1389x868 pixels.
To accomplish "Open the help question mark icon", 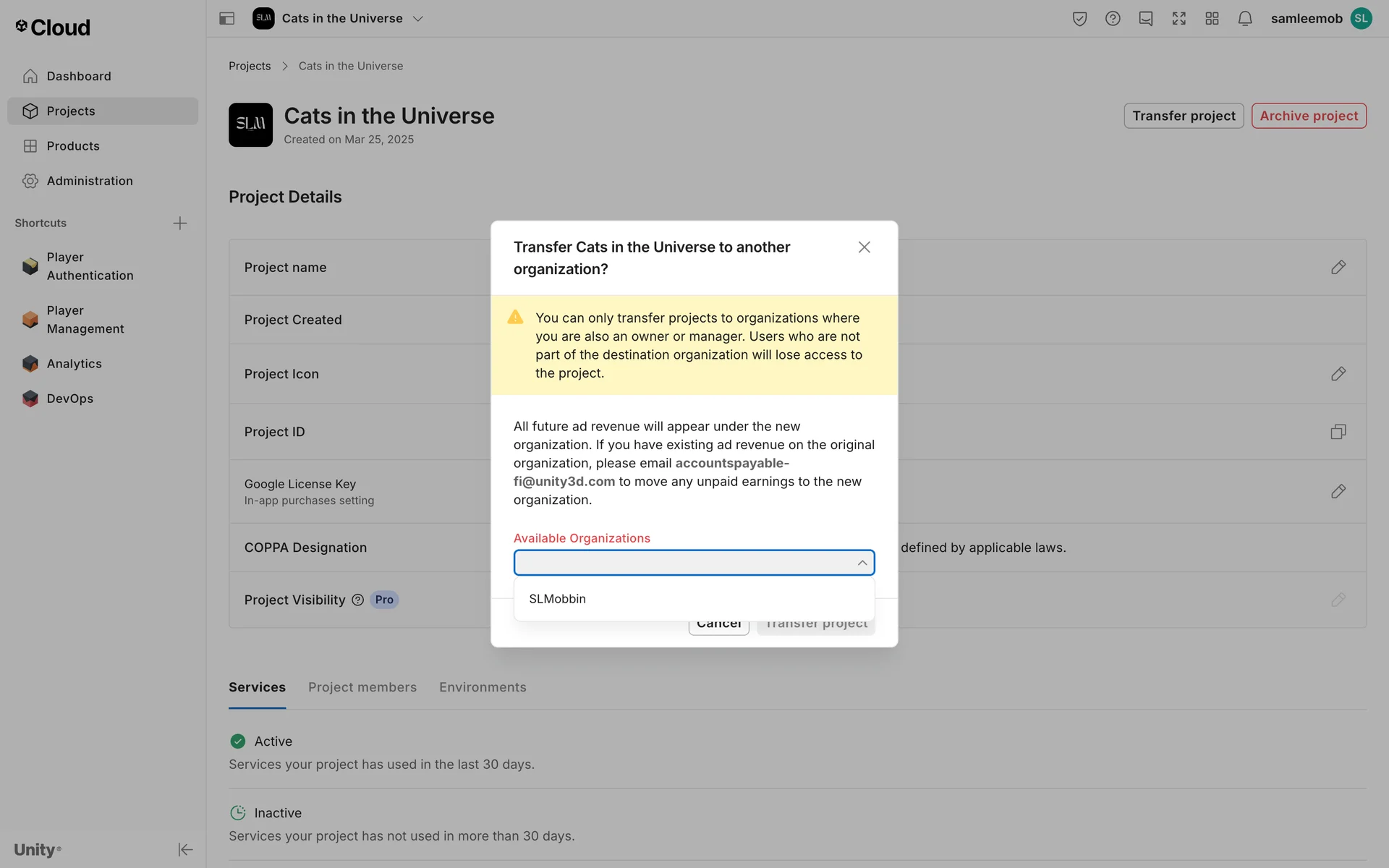I will point(1113,19).
